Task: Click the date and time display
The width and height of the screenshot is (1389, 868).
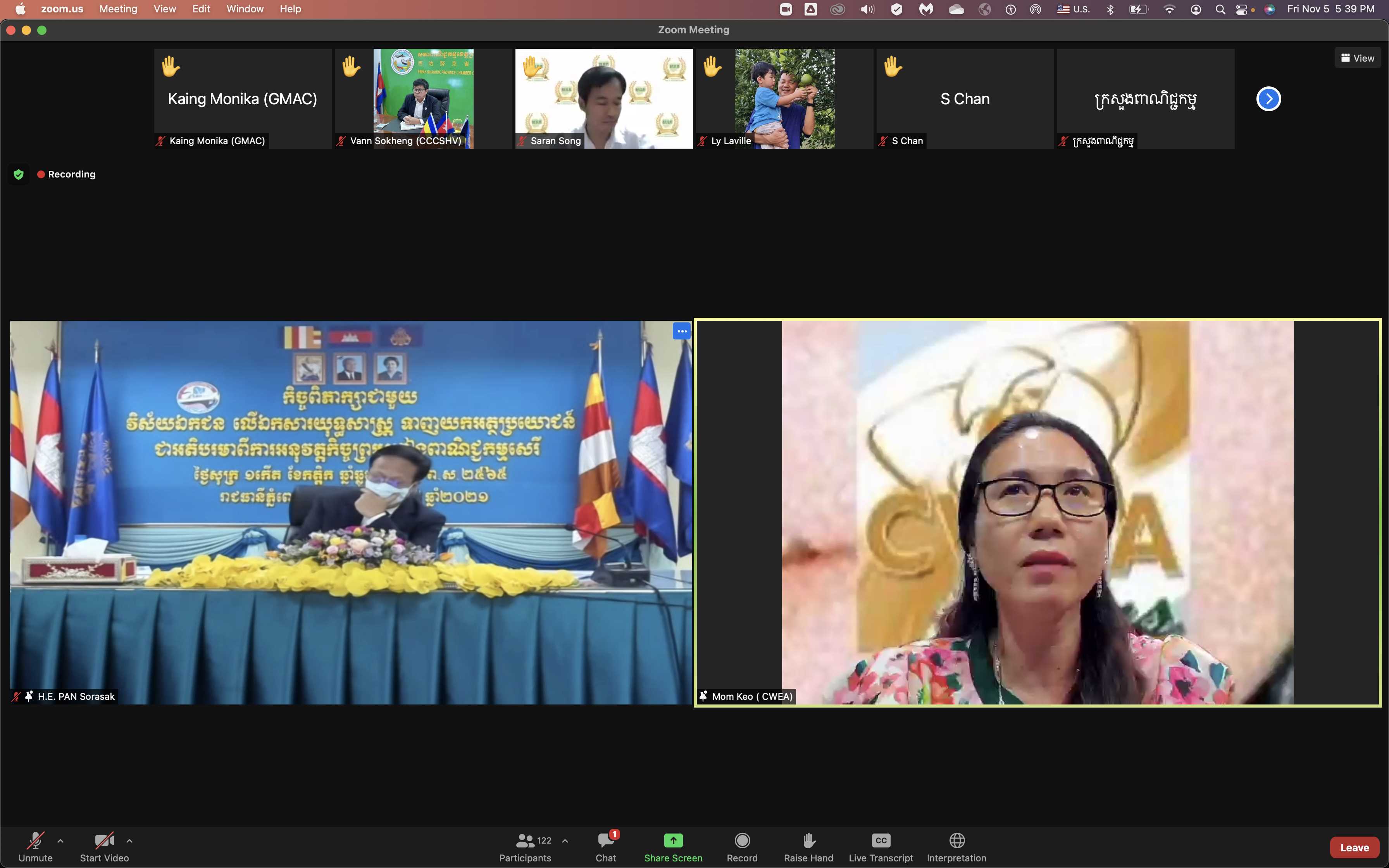Action: point(1330,9)
